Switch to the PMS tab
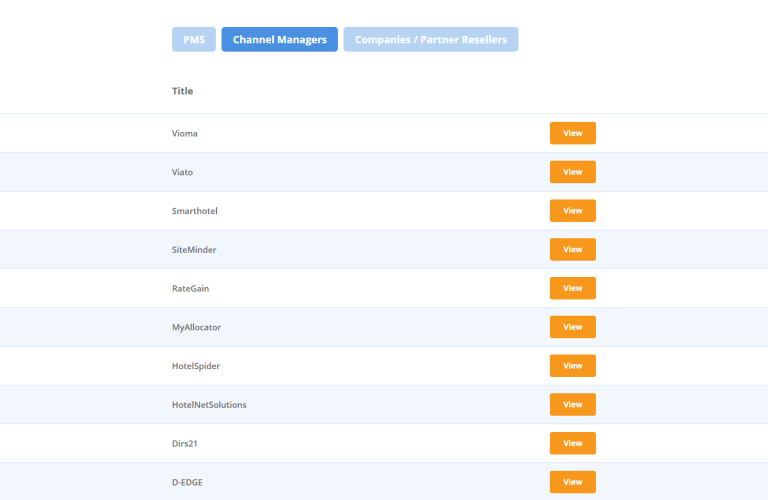Screen dimensions: 768x500 coord(193,40)
